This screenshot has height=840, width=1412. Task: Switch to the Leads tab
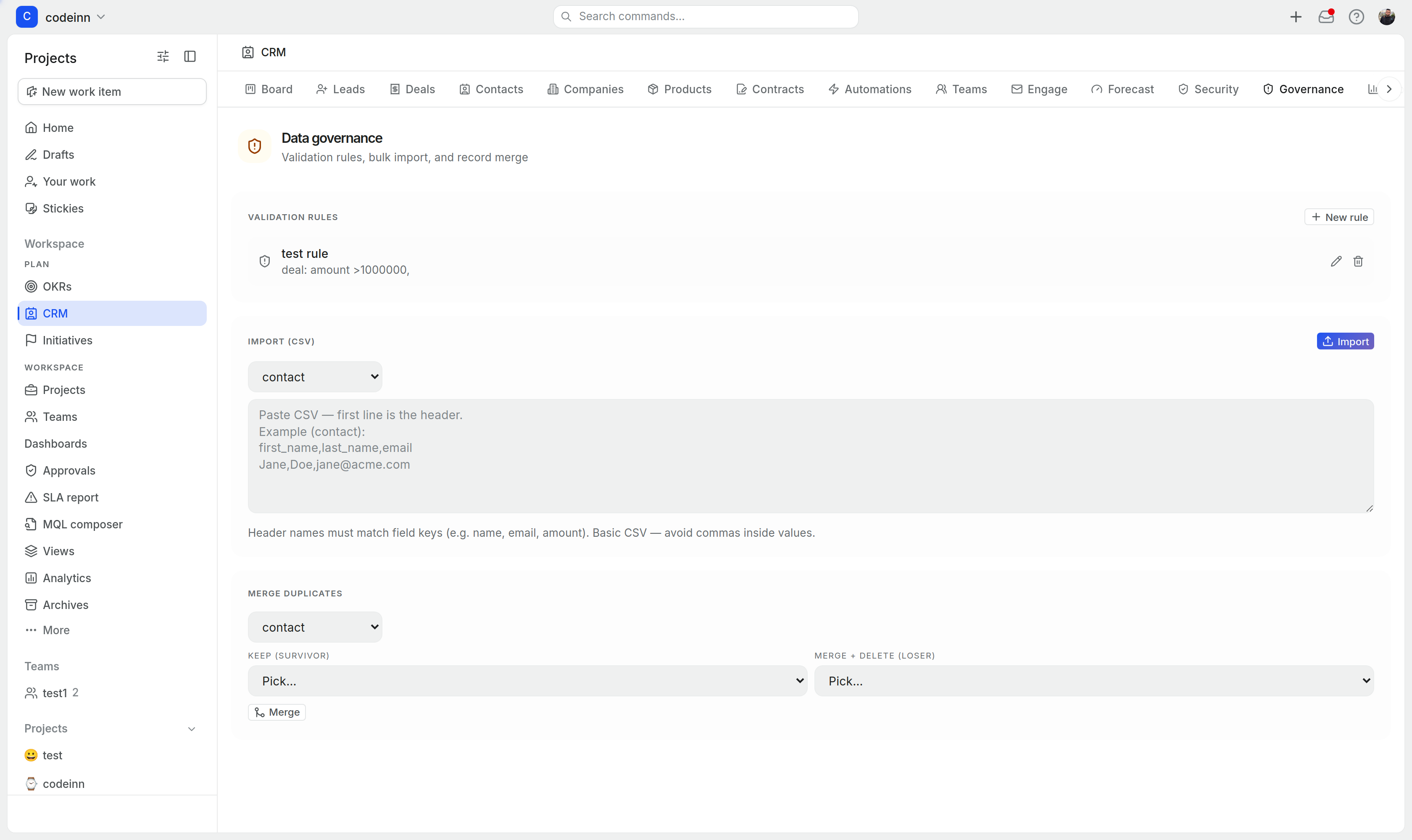(x=340, y=89)
